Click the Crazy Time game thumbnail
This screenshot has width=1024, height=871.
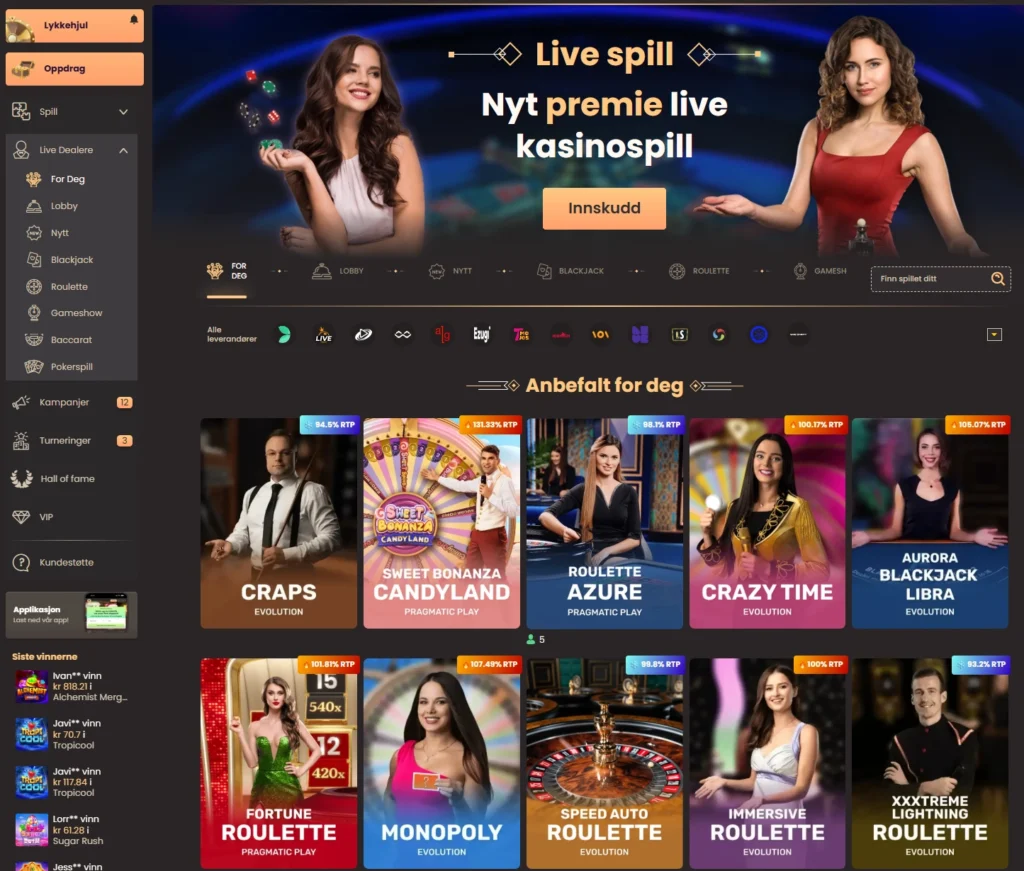(x=767, y=523)
